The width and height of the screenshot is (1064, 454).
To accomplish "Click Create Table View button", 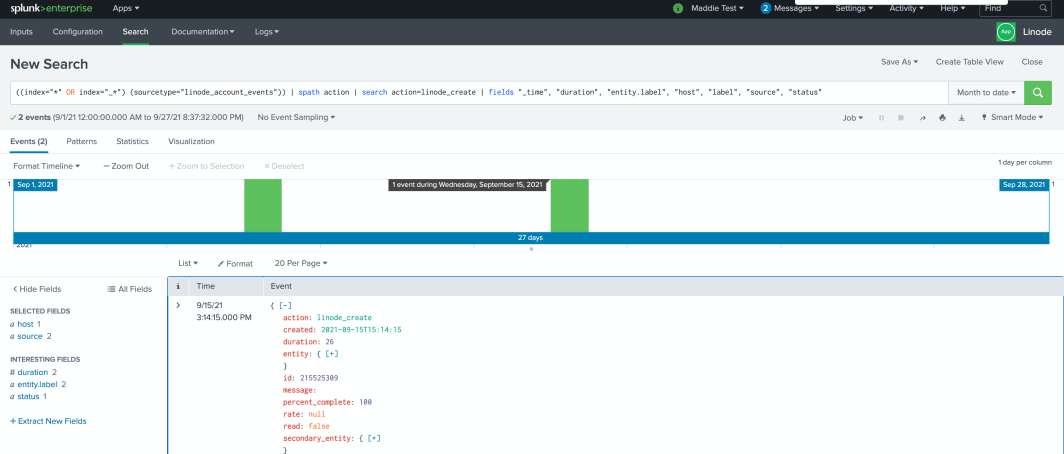I will tap(969, 62).
